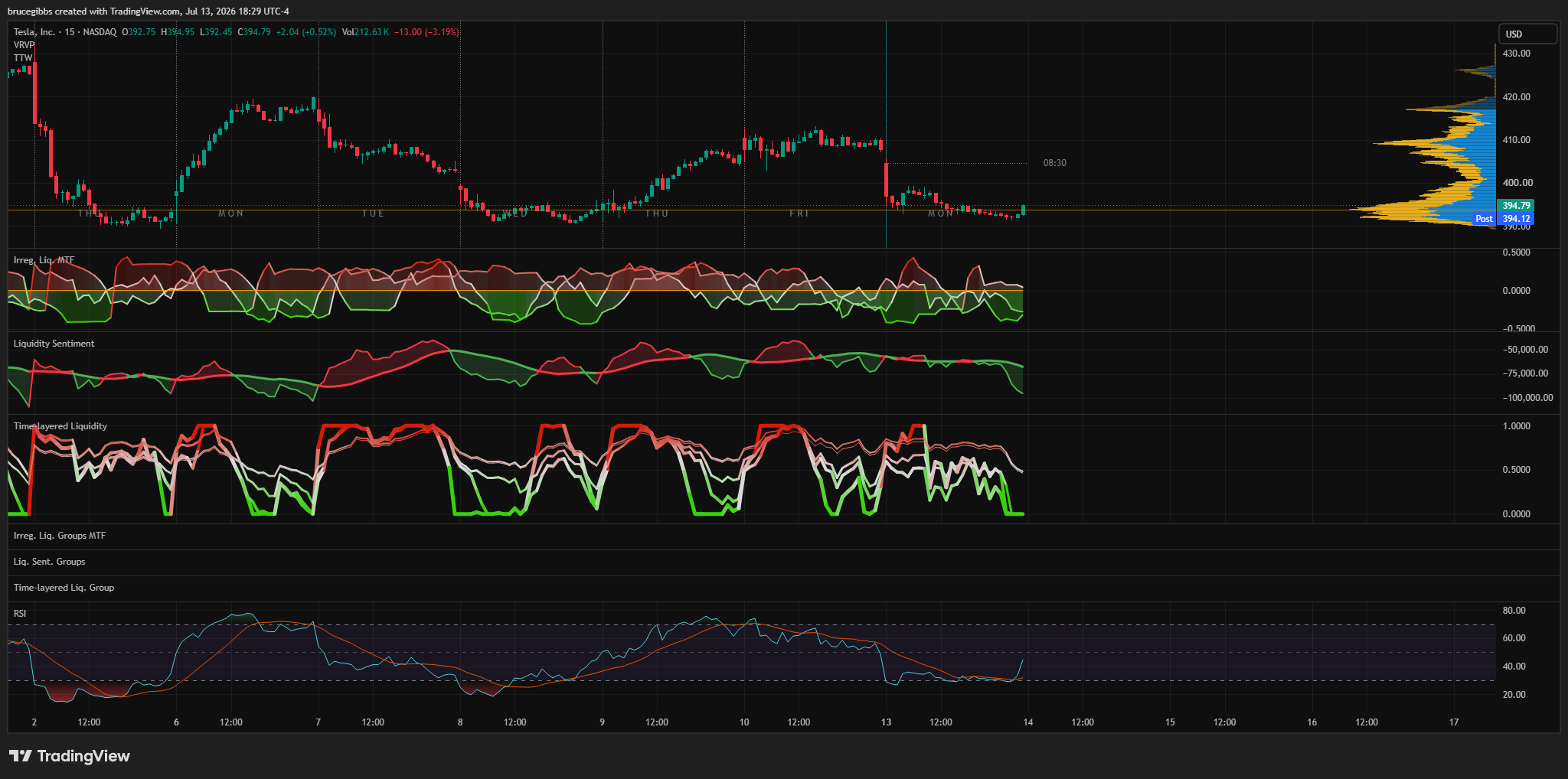Viewport: 1568px width, 779px height.
Task: Select the Liquidity Sentiment pane label
Action: point(54,344)
